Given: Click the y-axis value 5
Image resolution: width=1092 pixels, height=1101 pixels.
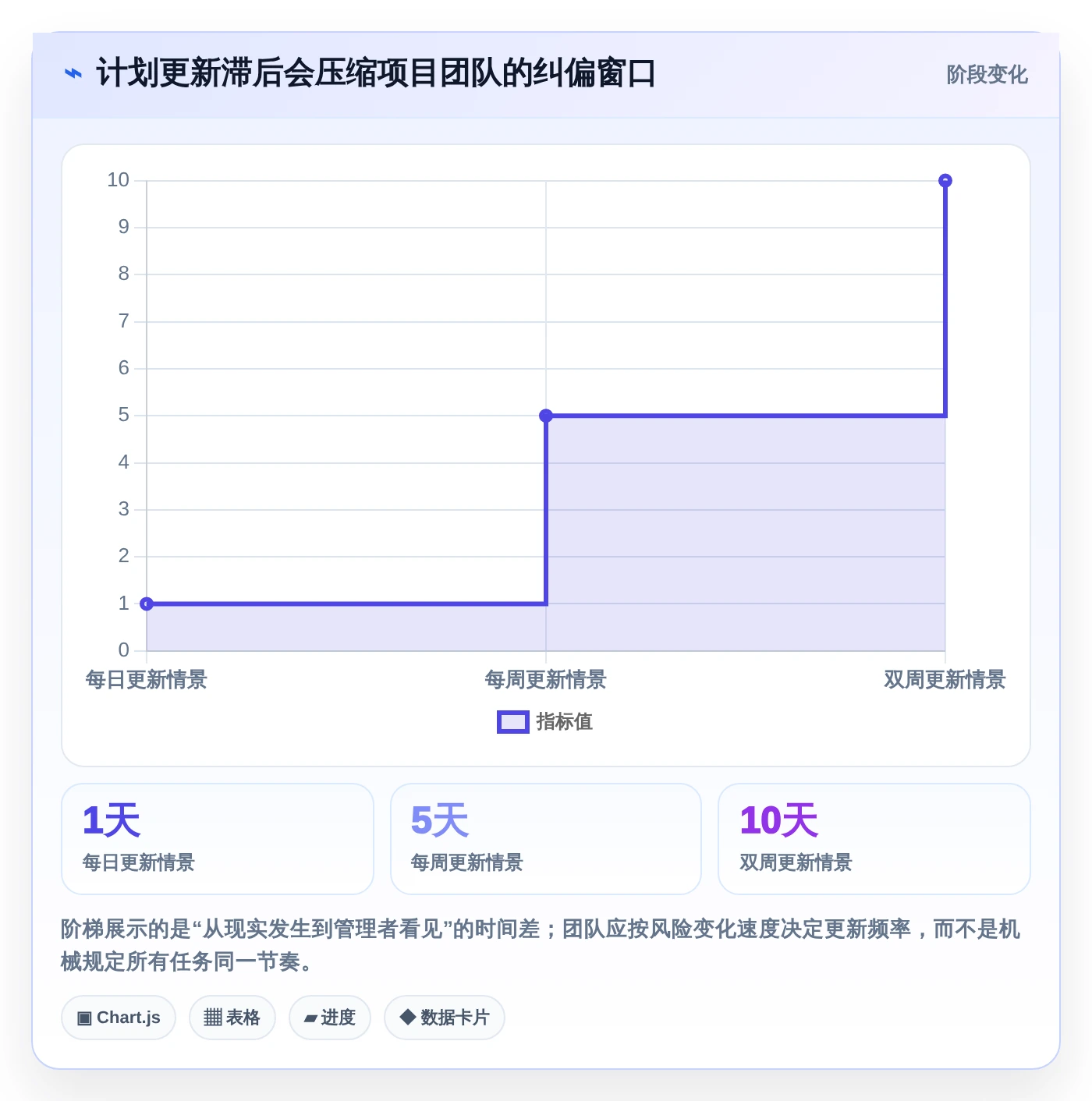Looking at the screenshot, I should pos(123,415).
